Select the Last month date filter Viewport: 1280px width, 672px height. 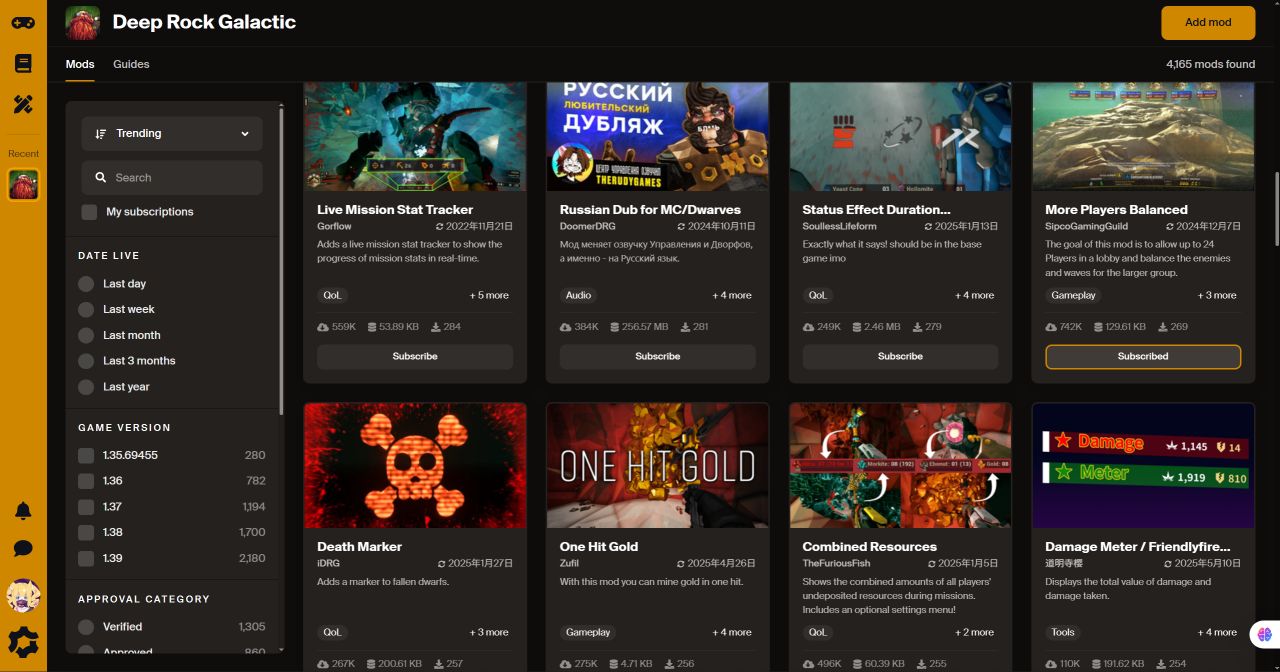click(x=86, y=336)
